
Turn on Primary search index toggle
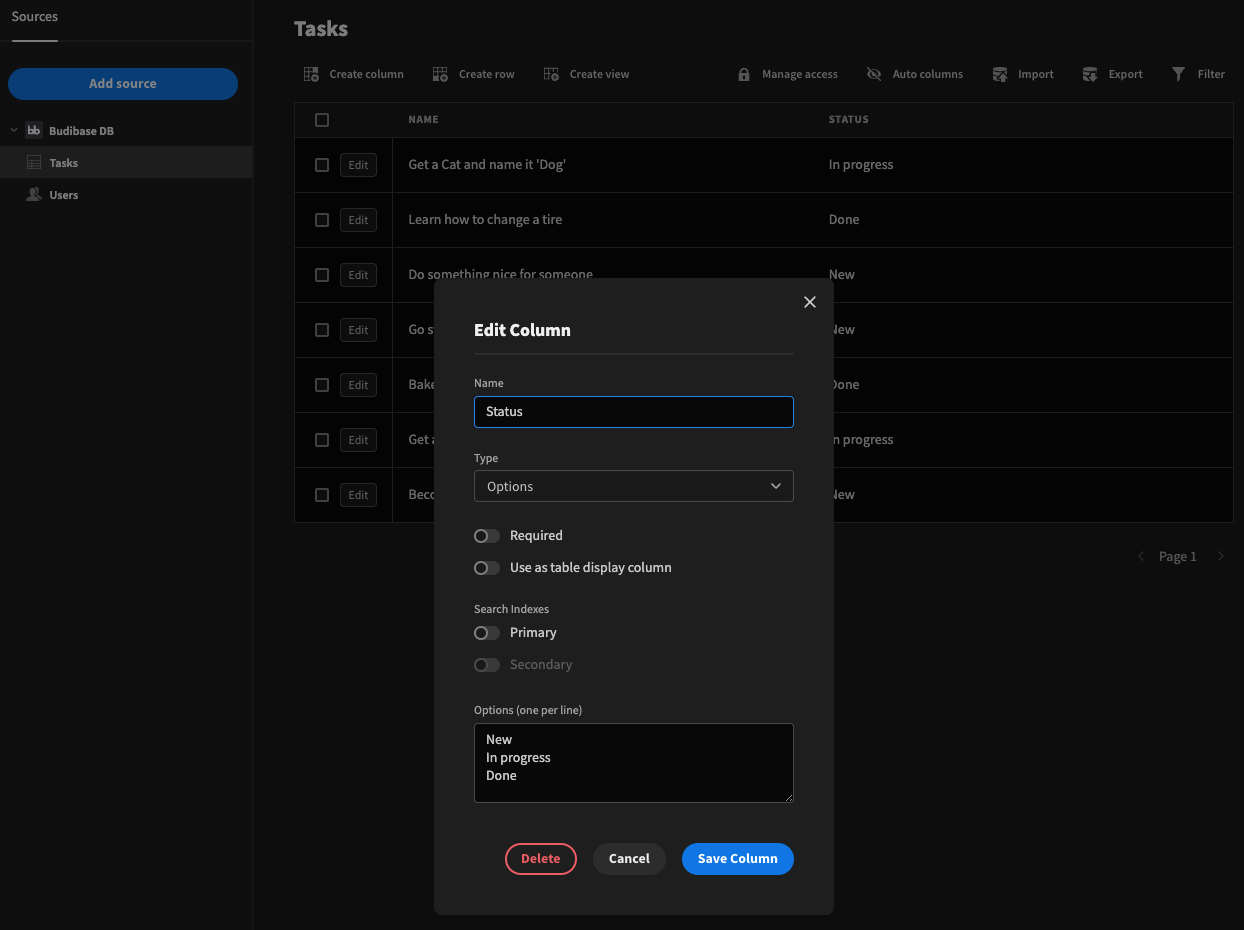click(487, 633)
